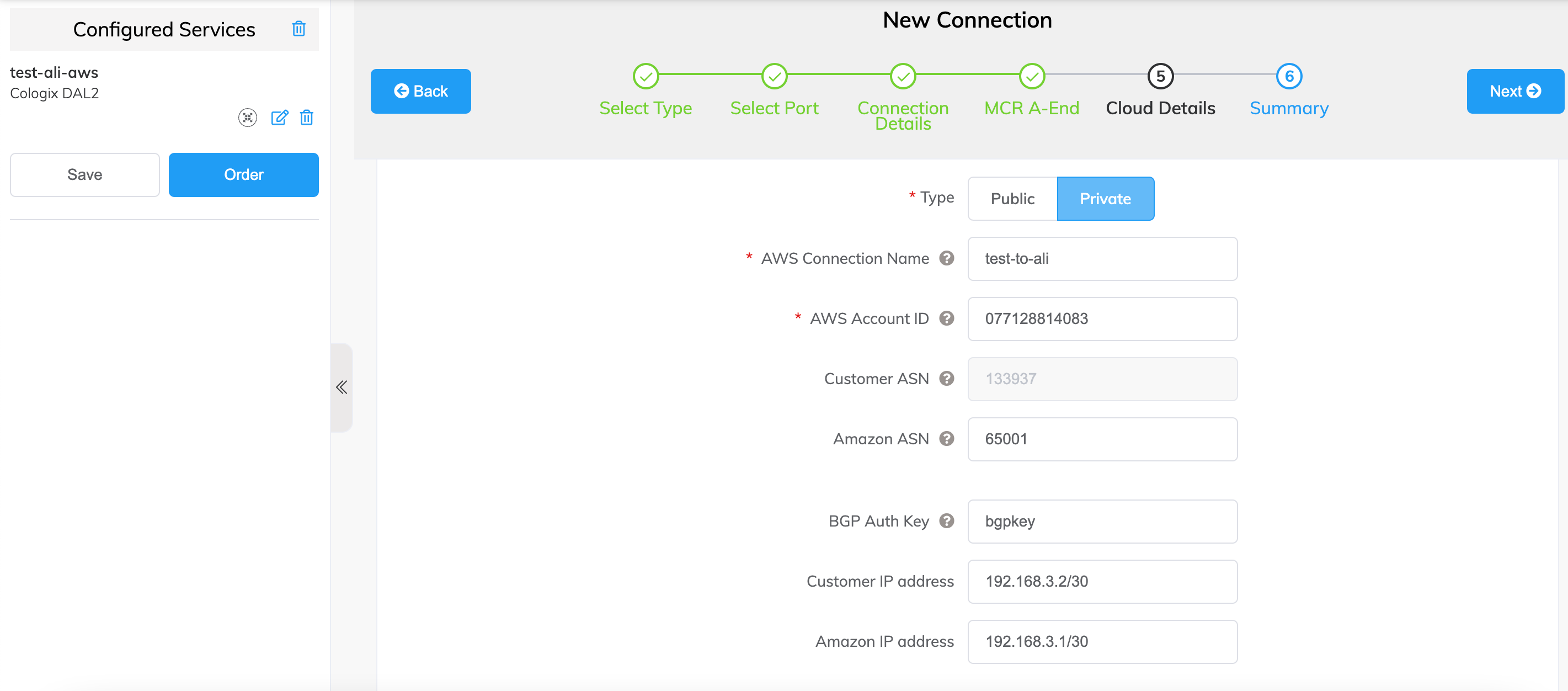Click the Order button to submit

(244, 175)
